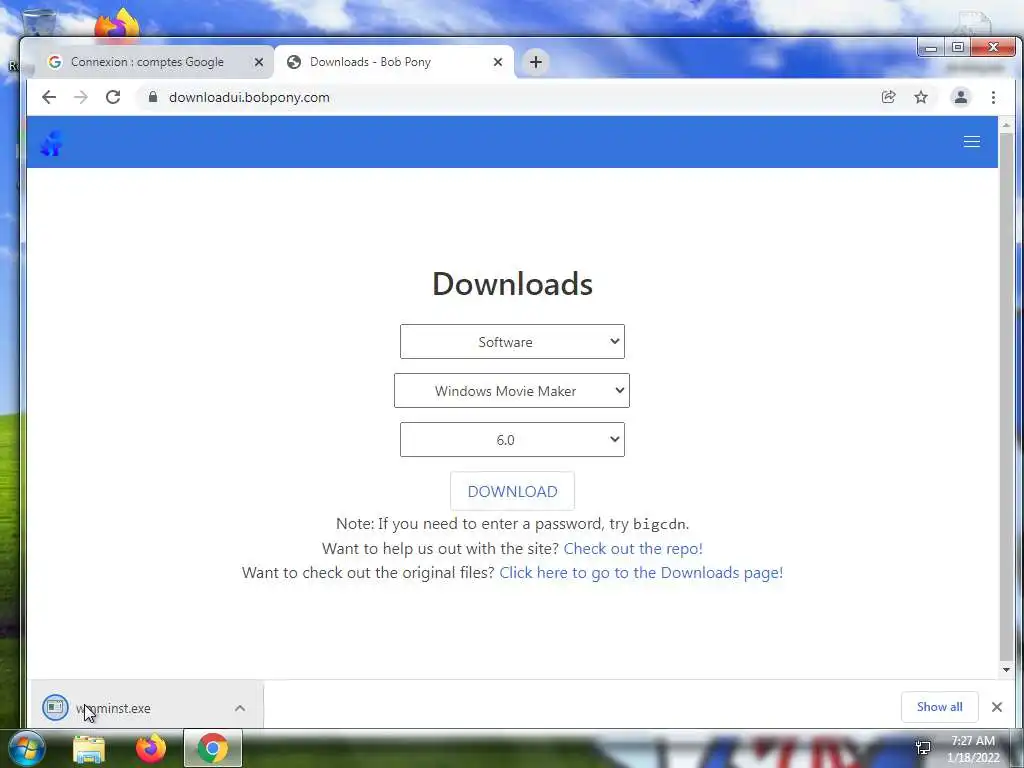This screenshot has height=768, width=1024.
Task: Launch Firefox from the taskbar
Action: point(151,748)
